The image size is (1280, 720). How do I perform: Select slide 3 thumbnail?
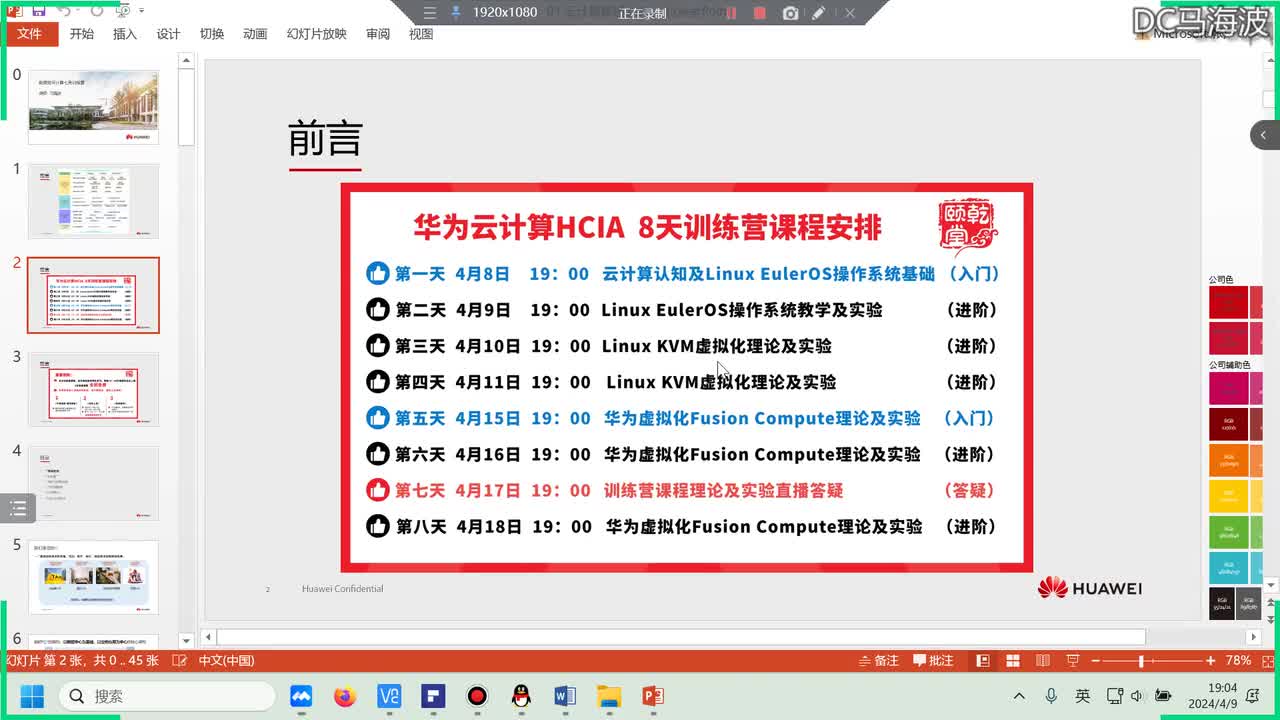(x=93, y=389)
